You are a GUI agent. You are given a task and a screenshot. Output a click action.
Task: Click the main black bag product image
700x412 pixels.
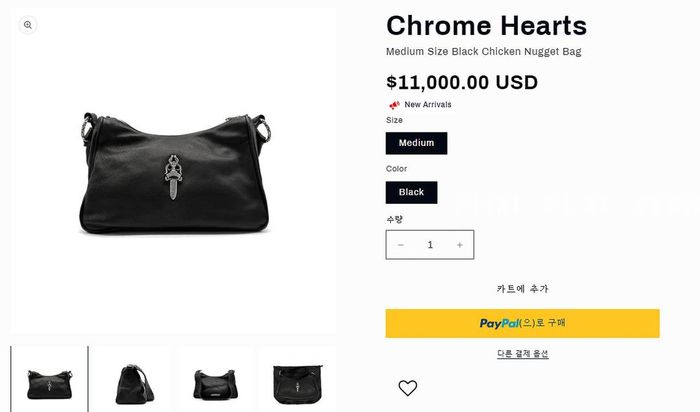(174, 173)
